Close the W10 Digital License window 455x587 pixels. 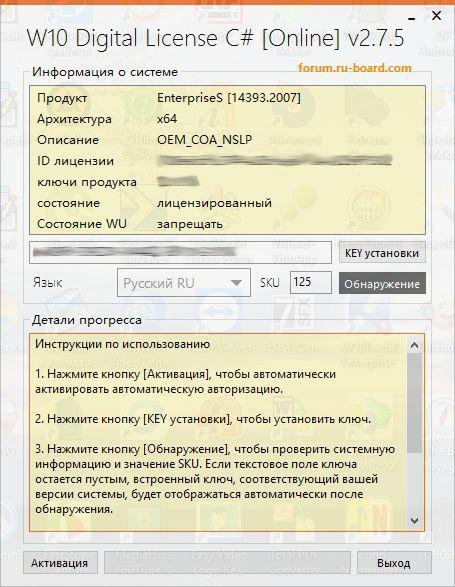click(x=436, y=16)
